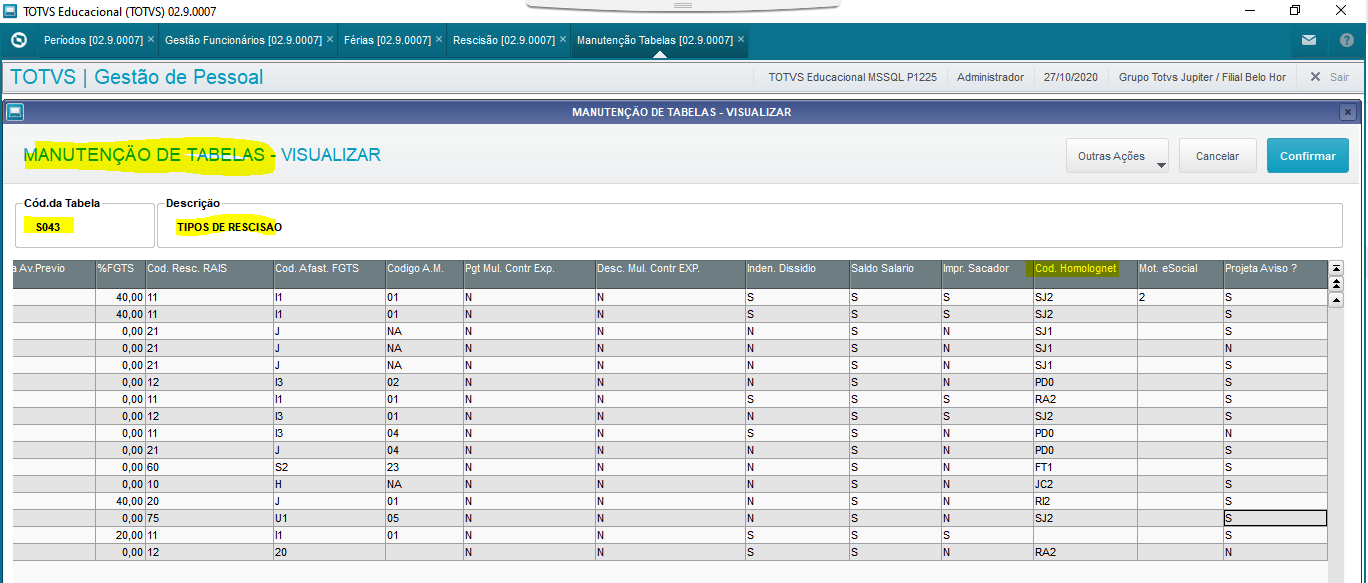The height and width of the screenshot is (583, 1368).
Task: Select the Cod. Afast. FGTS cell S2
Action: click(x=329, y=467)
